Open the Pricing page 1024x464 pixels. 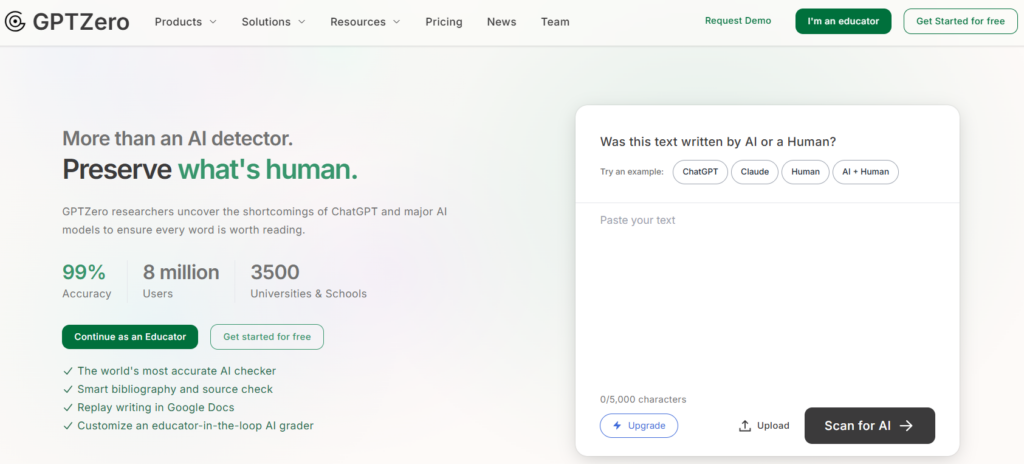point(443,22)
